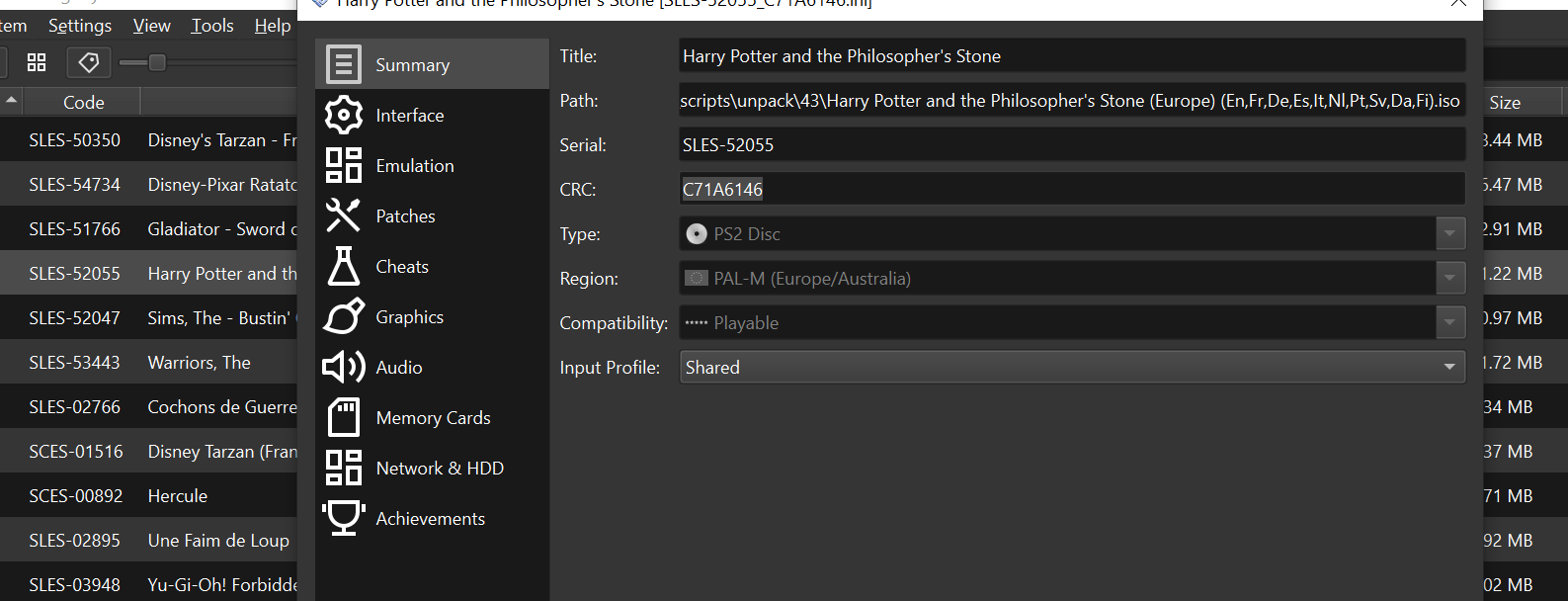The height and width of the screenshot is (601, 1568).
Task: Open the Emulation settings icon
Action: (x=344, y=166)
